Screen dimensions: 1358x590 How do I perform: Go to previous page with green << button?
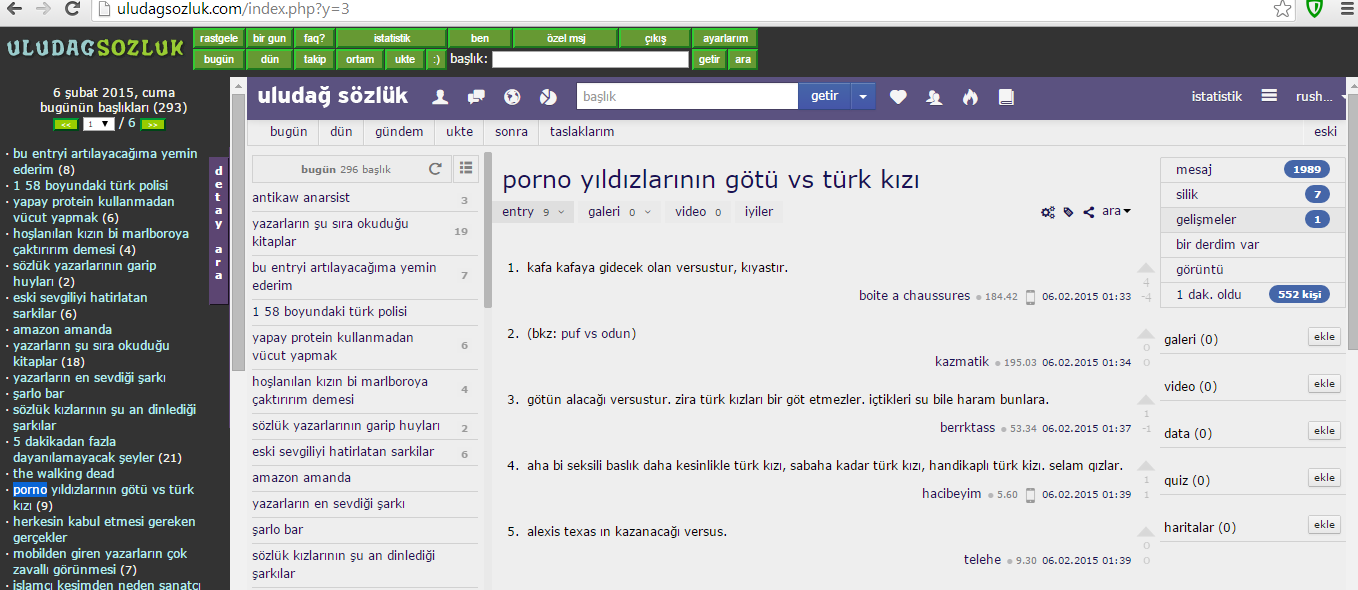pyautogui.click(x=65, y=124)
